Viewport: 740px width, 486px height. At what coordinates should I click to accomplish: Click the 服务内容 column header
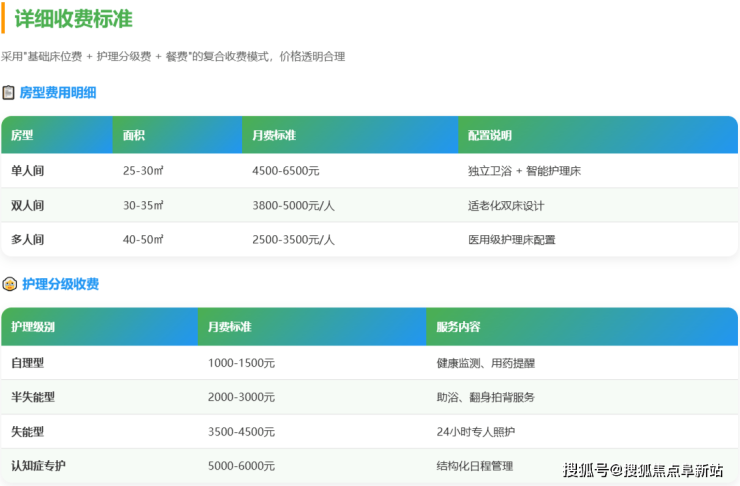click(x=458, y=327)
